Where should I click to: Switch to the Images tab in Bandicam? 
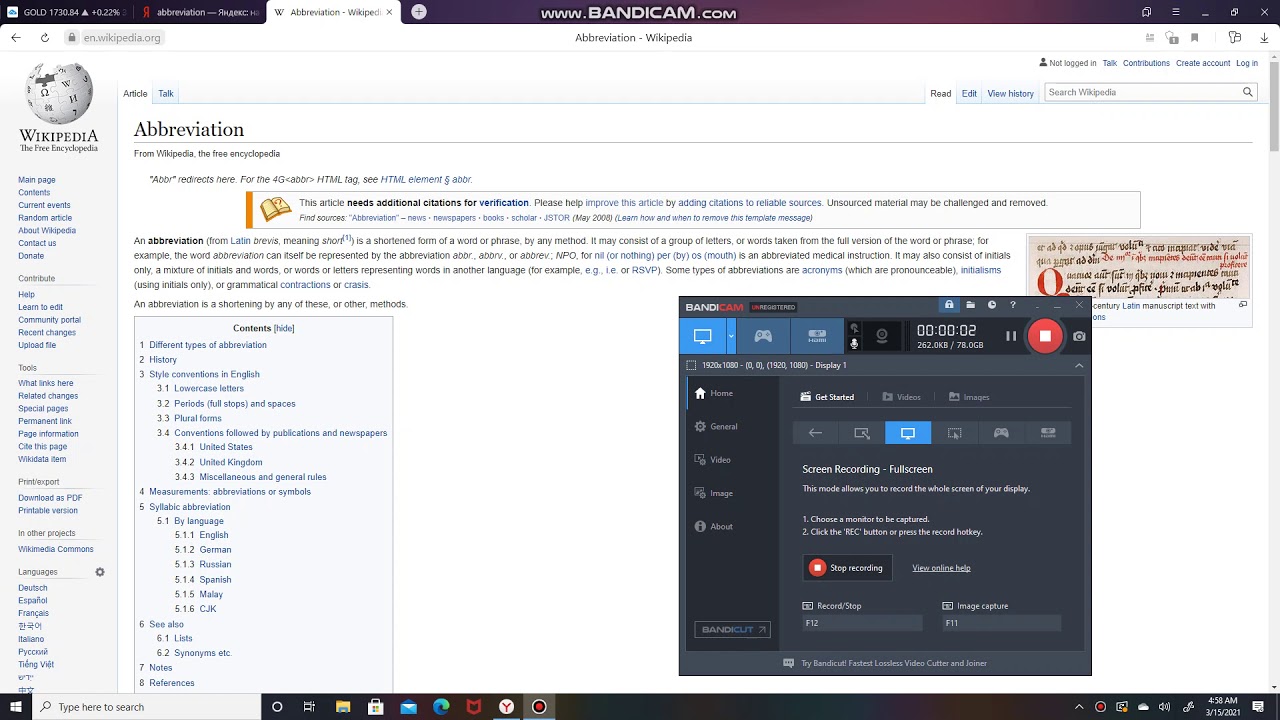click(969, 397)
